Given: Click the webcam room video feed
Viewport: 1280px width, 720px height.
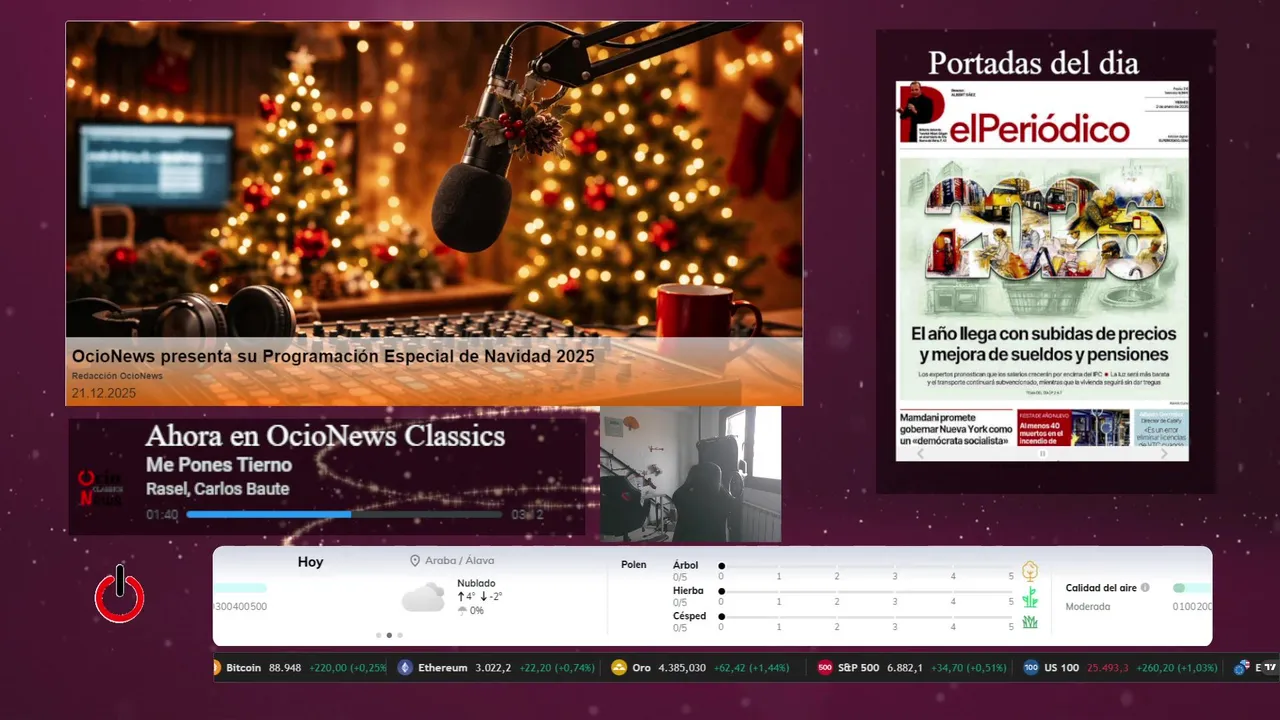Looking at the screenshot, I should click(690, 474).
